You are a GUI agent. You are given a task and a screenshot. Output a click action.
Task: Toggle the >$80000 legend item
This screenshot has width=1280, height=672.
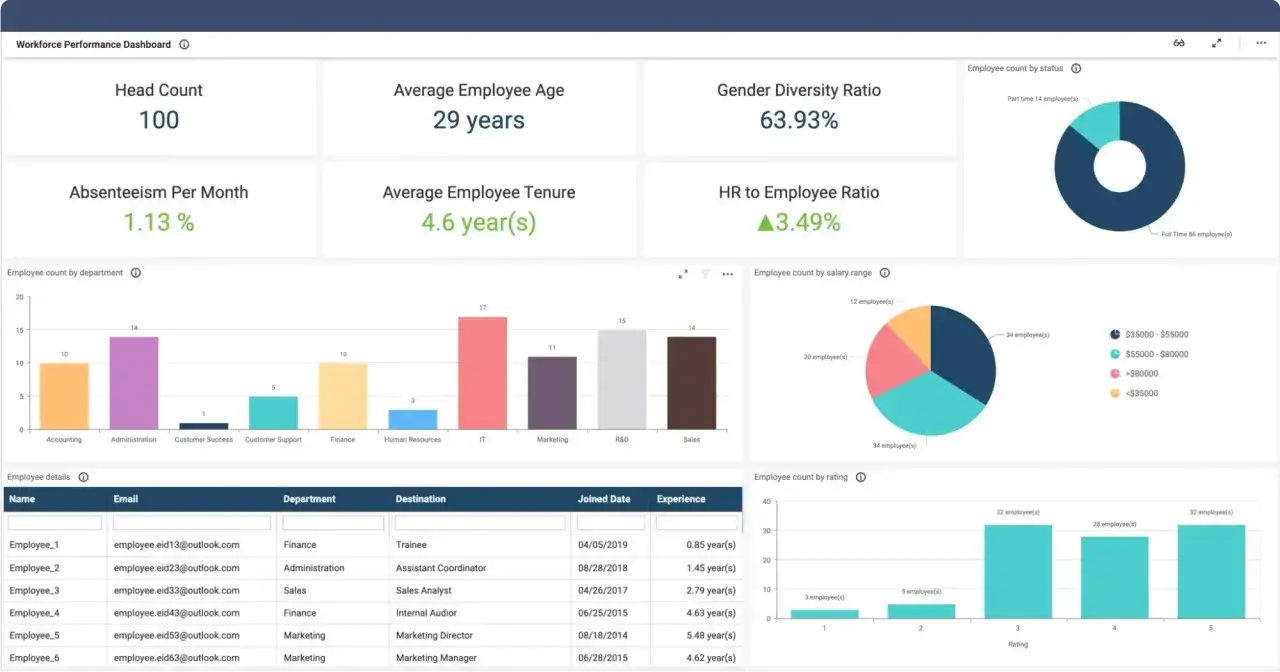tap(1134, 373)
